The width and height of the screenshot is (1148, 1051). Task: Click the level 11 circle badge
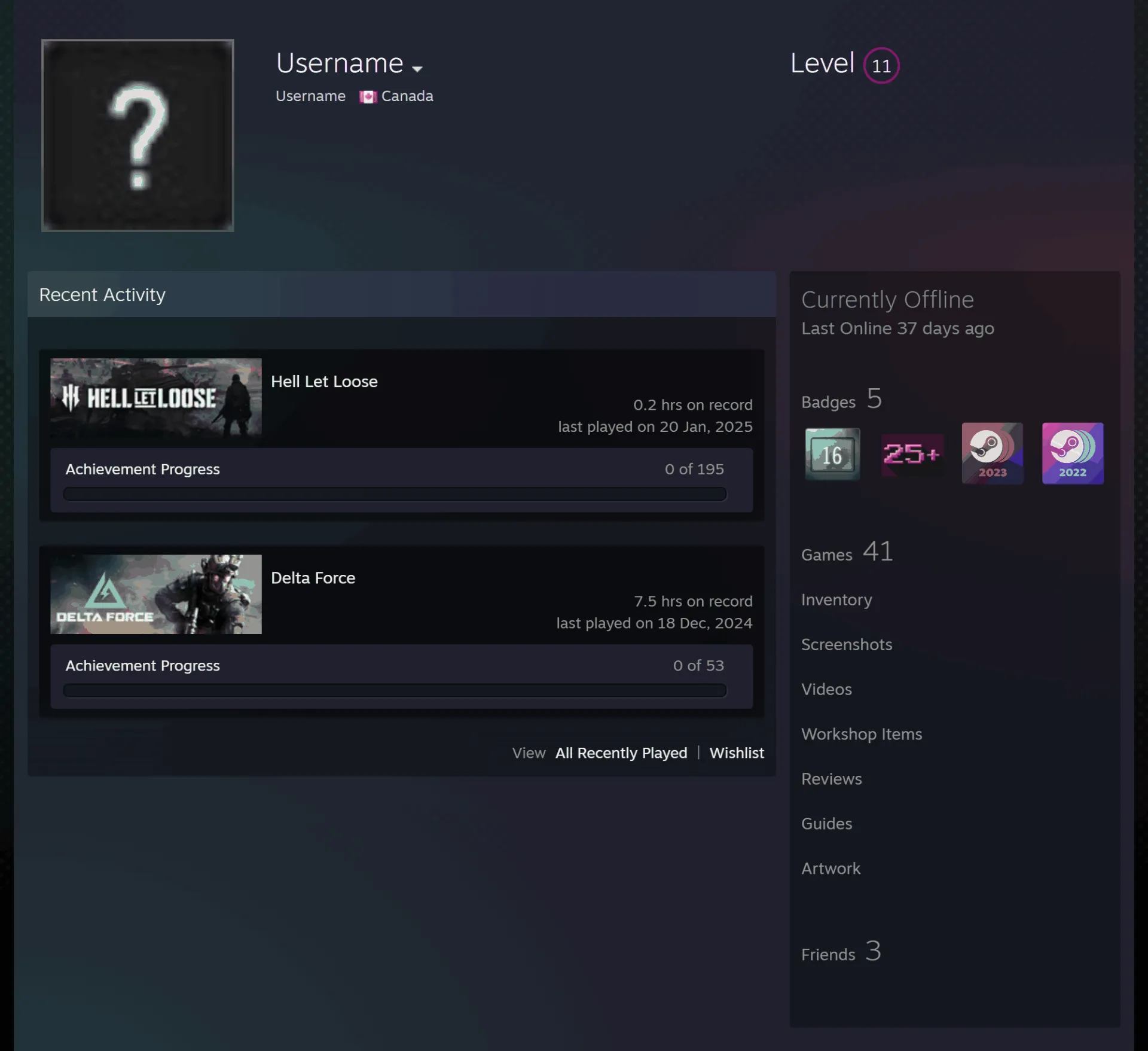click(881, 65)
